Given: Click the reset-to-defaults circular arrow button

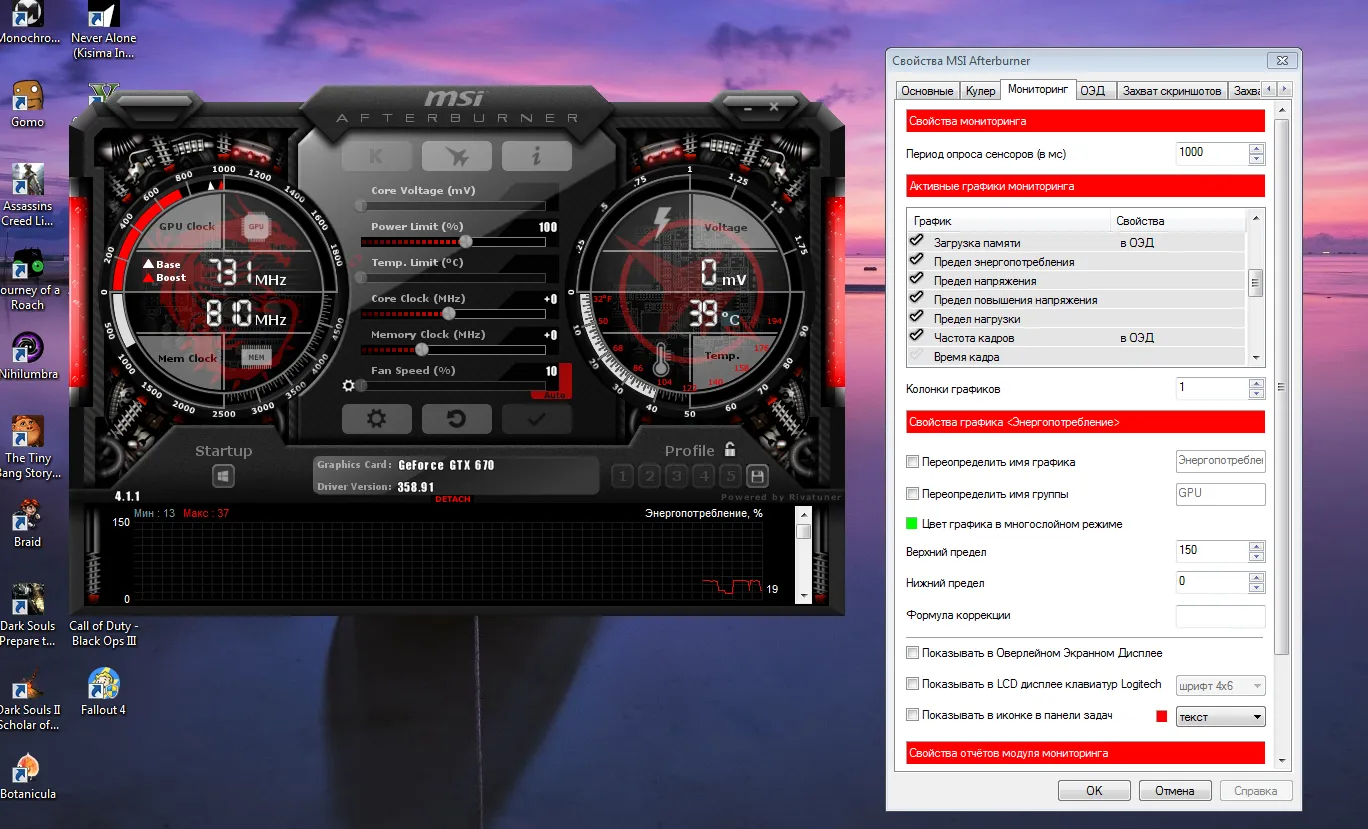Looking at the screenshot, I should (456, 419).
